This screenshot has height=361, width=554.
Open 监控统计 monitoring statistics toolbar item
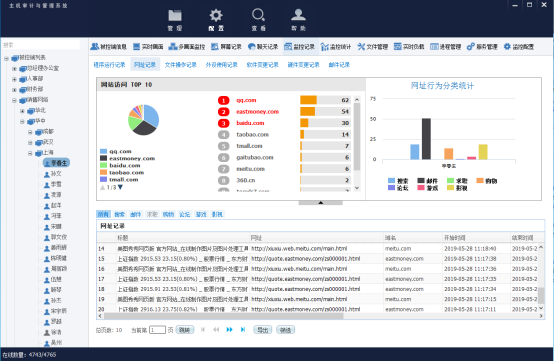point(336,47)
